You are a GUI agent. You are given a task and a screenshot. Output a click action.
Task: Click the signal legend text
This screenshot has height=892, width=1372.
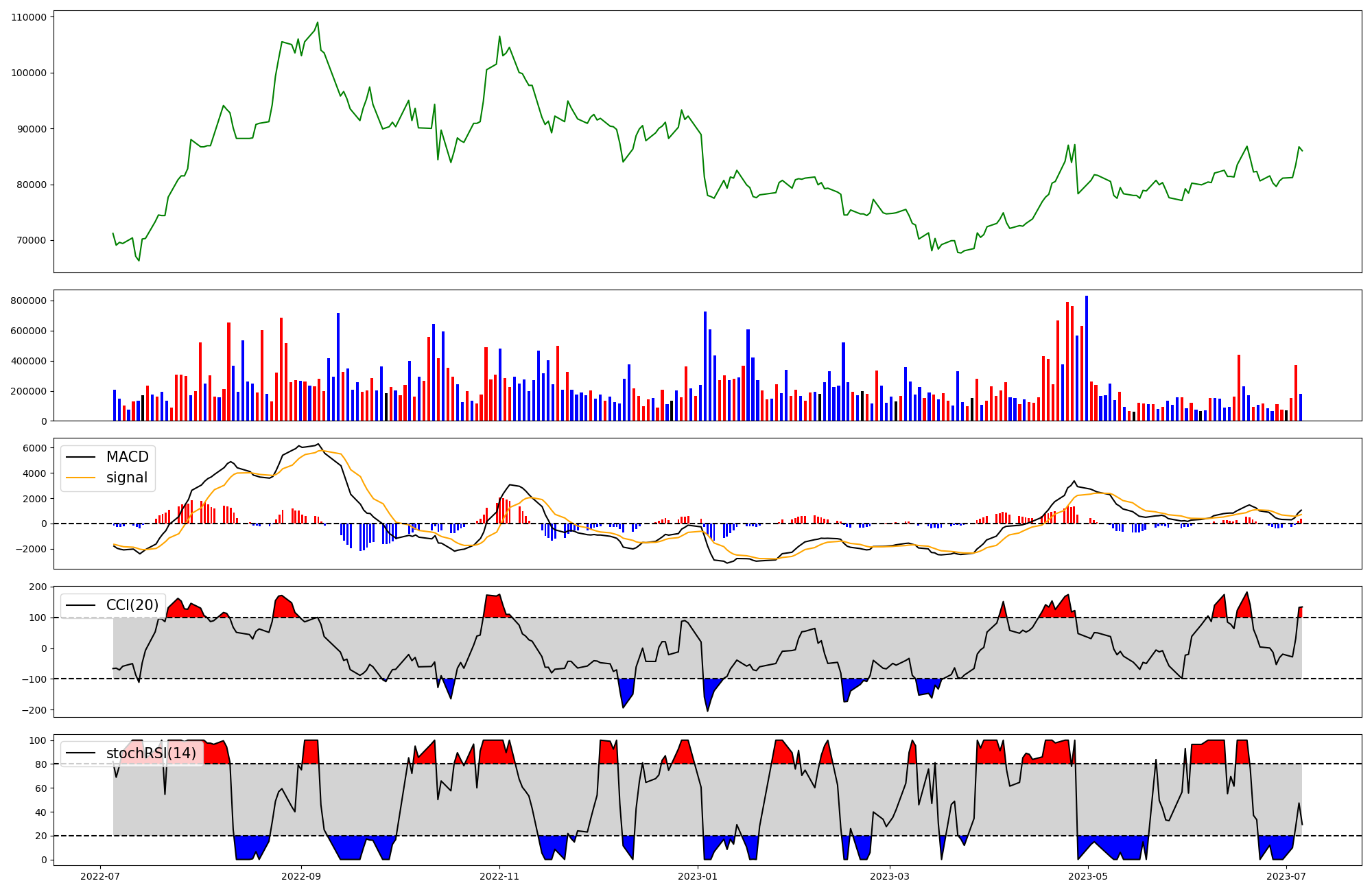tap(127, 478)
